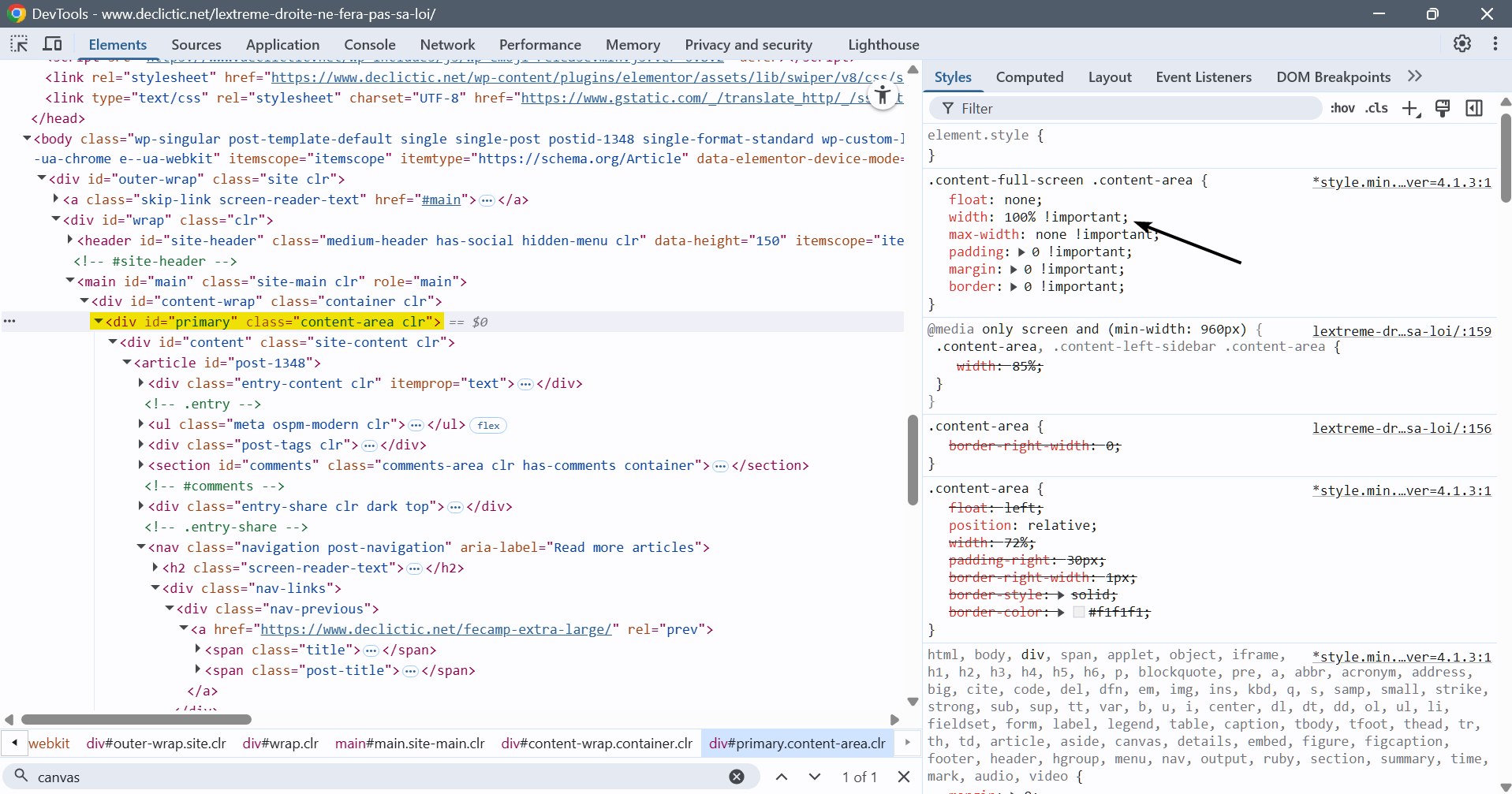1512x794 pixels.
Task: Toggle the rendering emulations paintbrush icon
Action: (1443, 109)
